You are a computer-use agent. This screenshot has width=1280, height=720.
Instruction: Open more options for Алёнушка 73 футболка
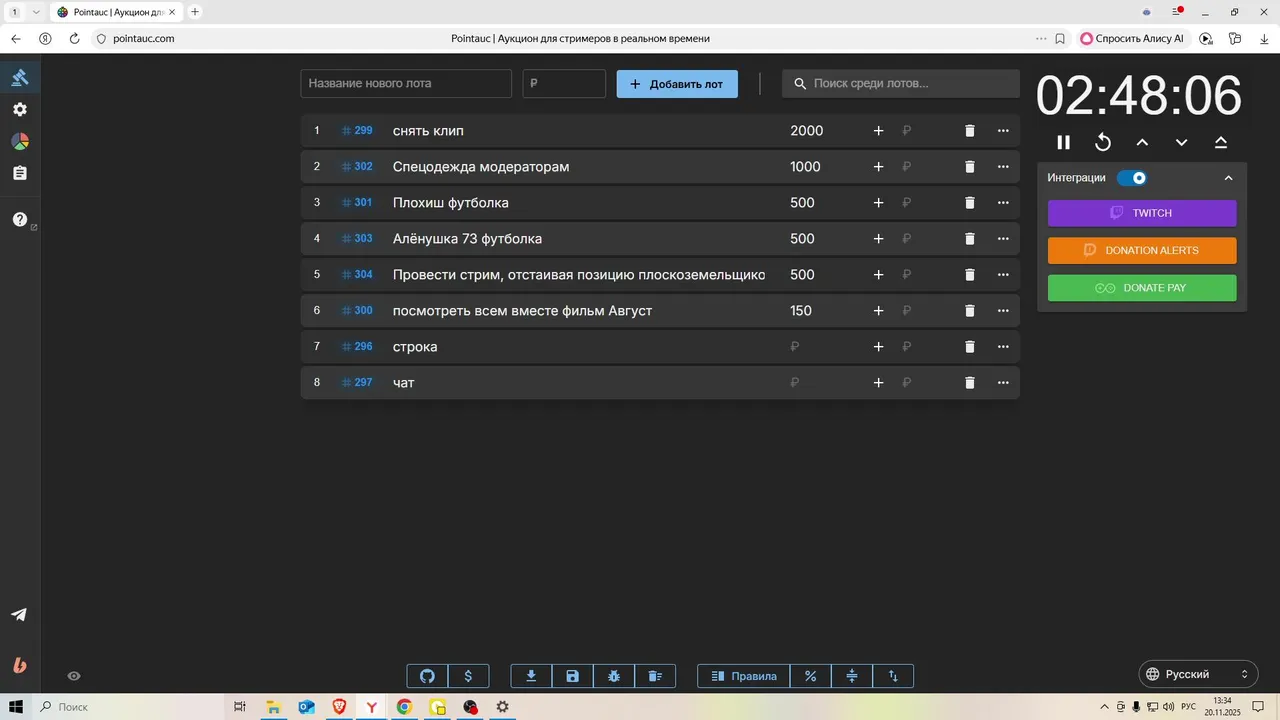pos(1003,239)
